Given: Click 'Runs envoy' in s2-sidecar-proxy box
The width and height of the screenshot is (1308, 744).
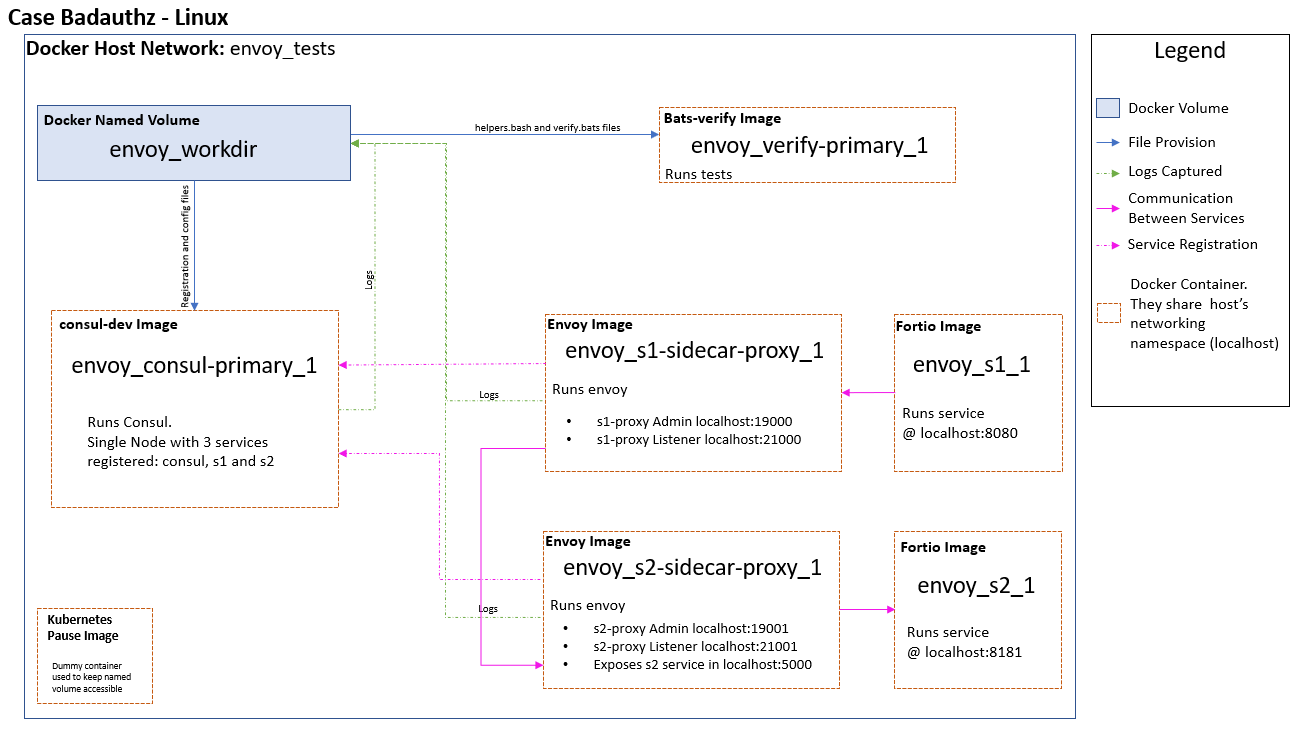Looking at the screenshot, I should tap(588, 606).
